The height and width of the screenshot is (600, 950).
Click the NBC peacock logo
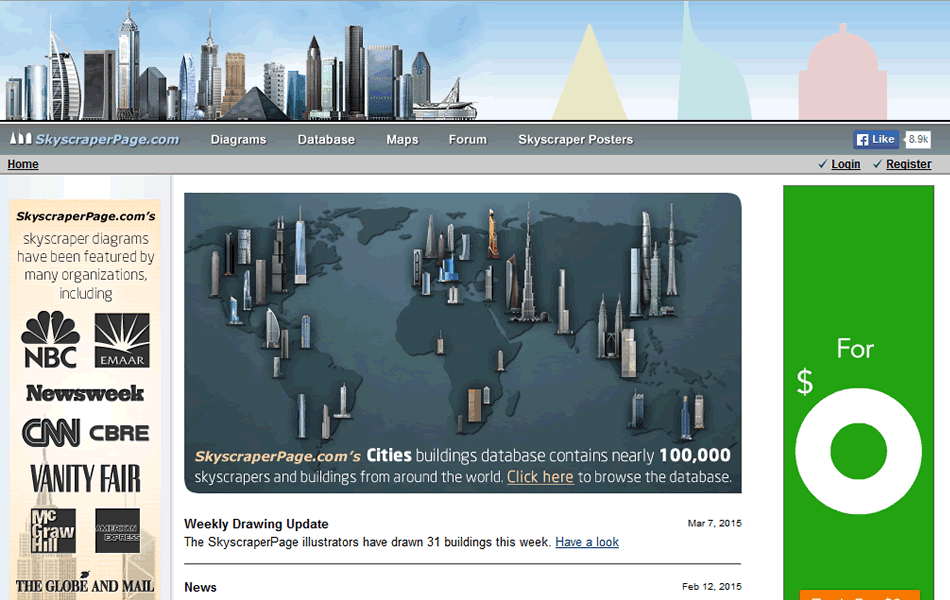[50, 339]
